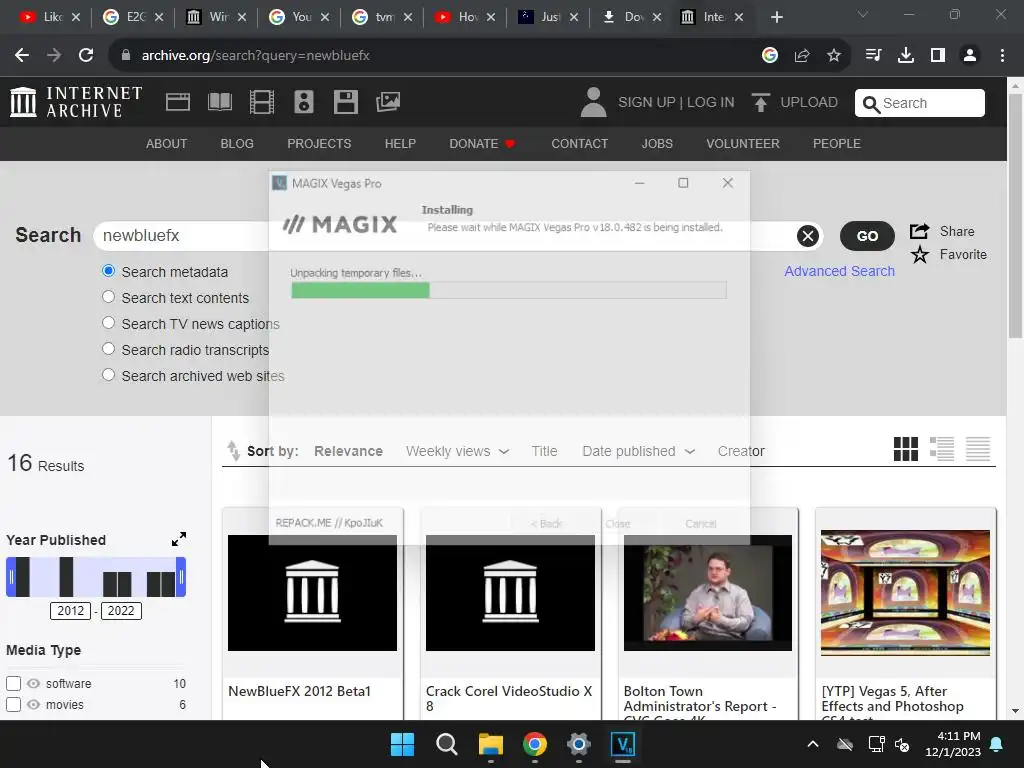Open the Audio speaker icon
The image size is (1024, 768).
click(x=304, y=102)
